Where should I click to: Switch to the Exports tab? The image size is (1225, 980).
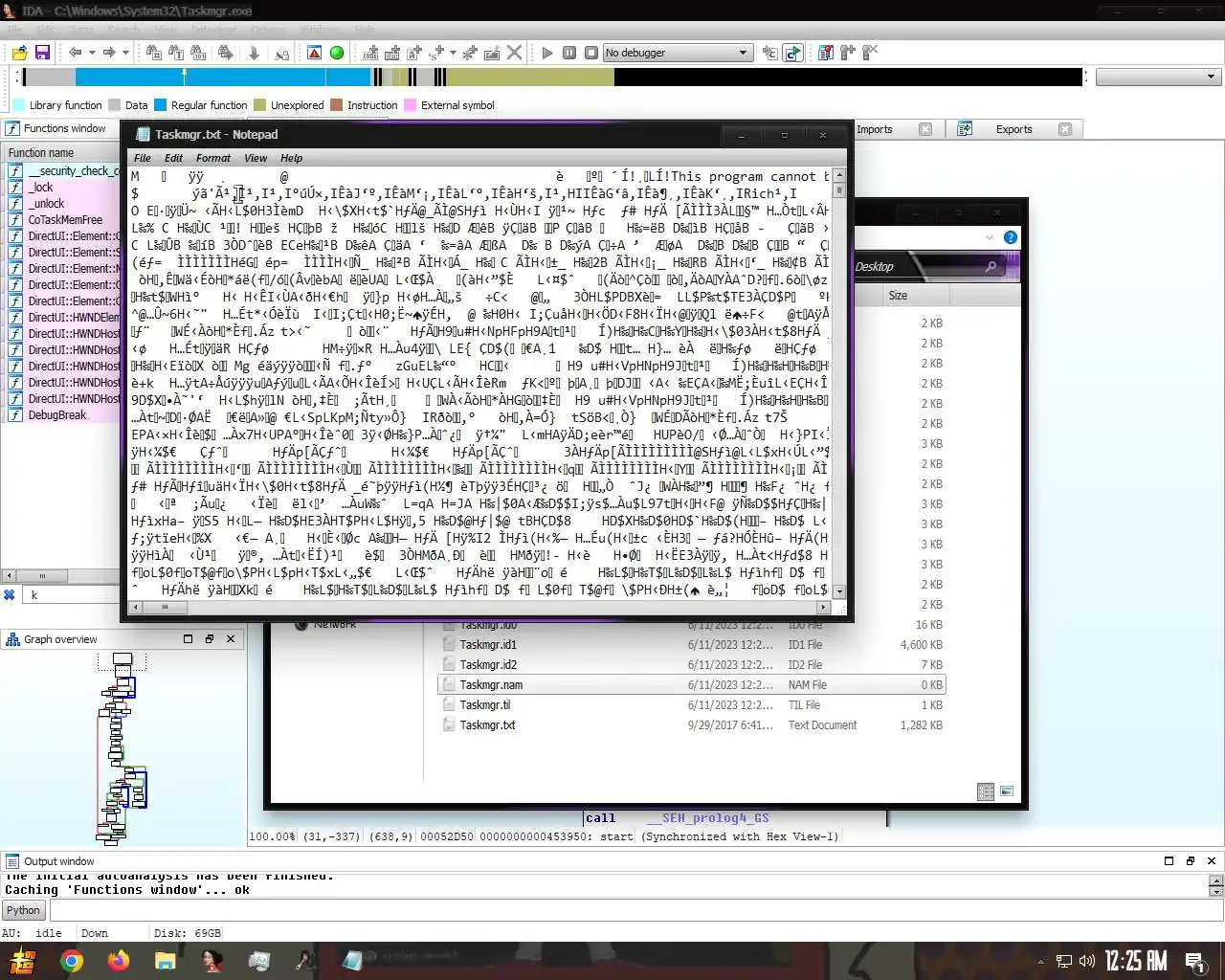click(x=1013, y=129)
